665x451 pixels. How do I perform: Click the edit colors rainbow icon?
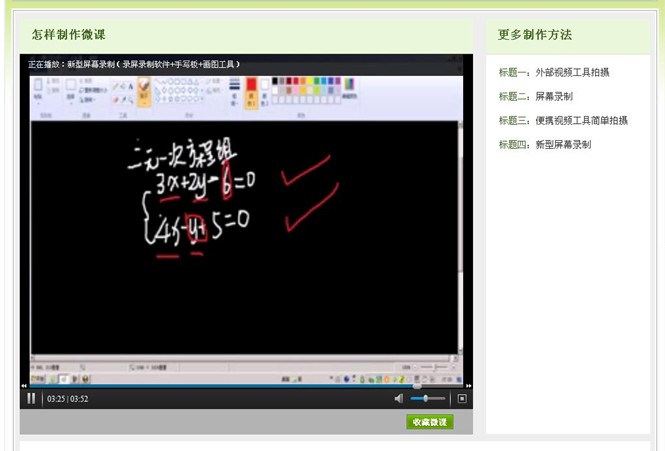point(349,88)
